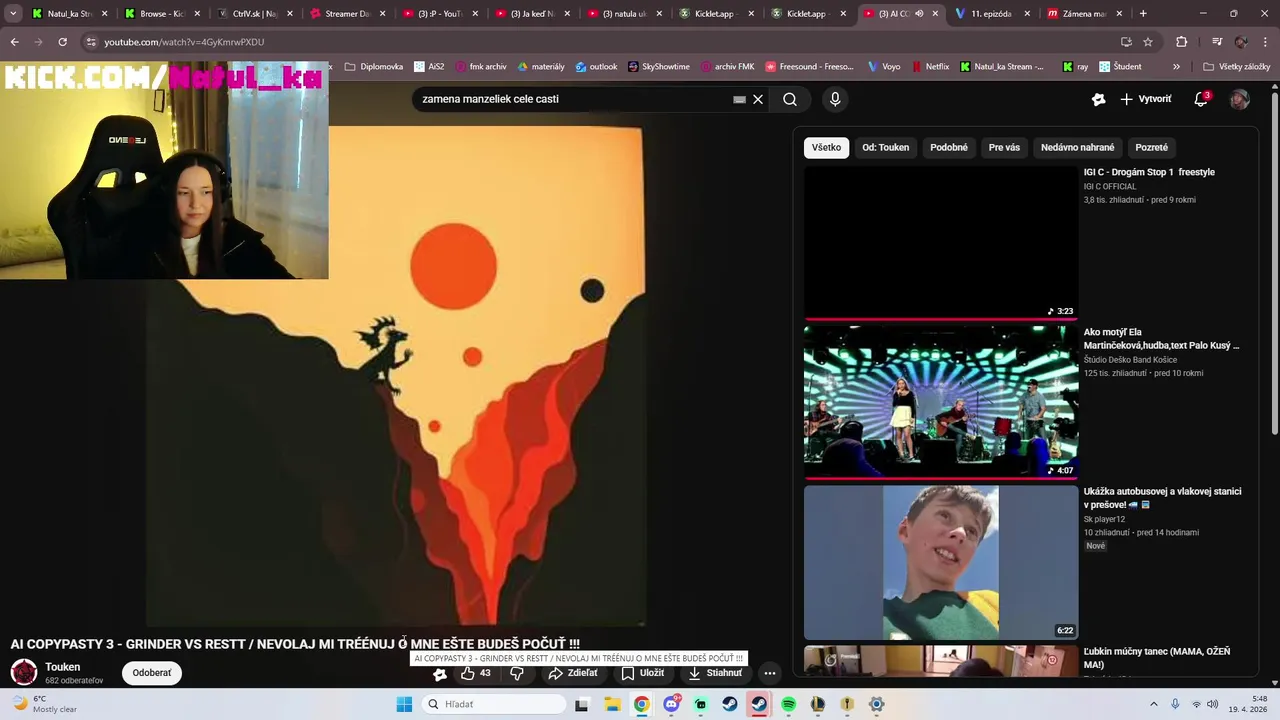Screen dimensions: 1280x720
Task: Like the video with thumbs up
Action: (475, 673)
